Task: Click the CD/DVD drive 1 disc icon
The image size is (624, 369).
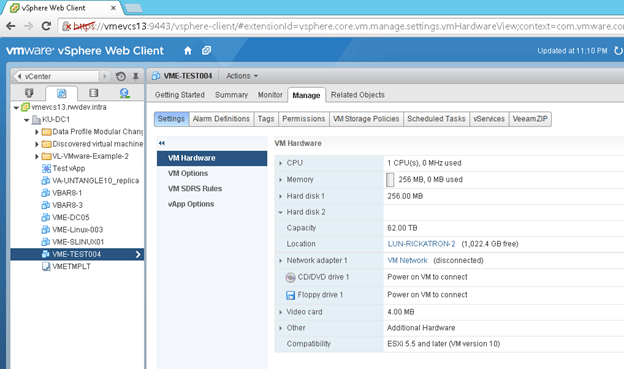Action: [x=291, y=277]
